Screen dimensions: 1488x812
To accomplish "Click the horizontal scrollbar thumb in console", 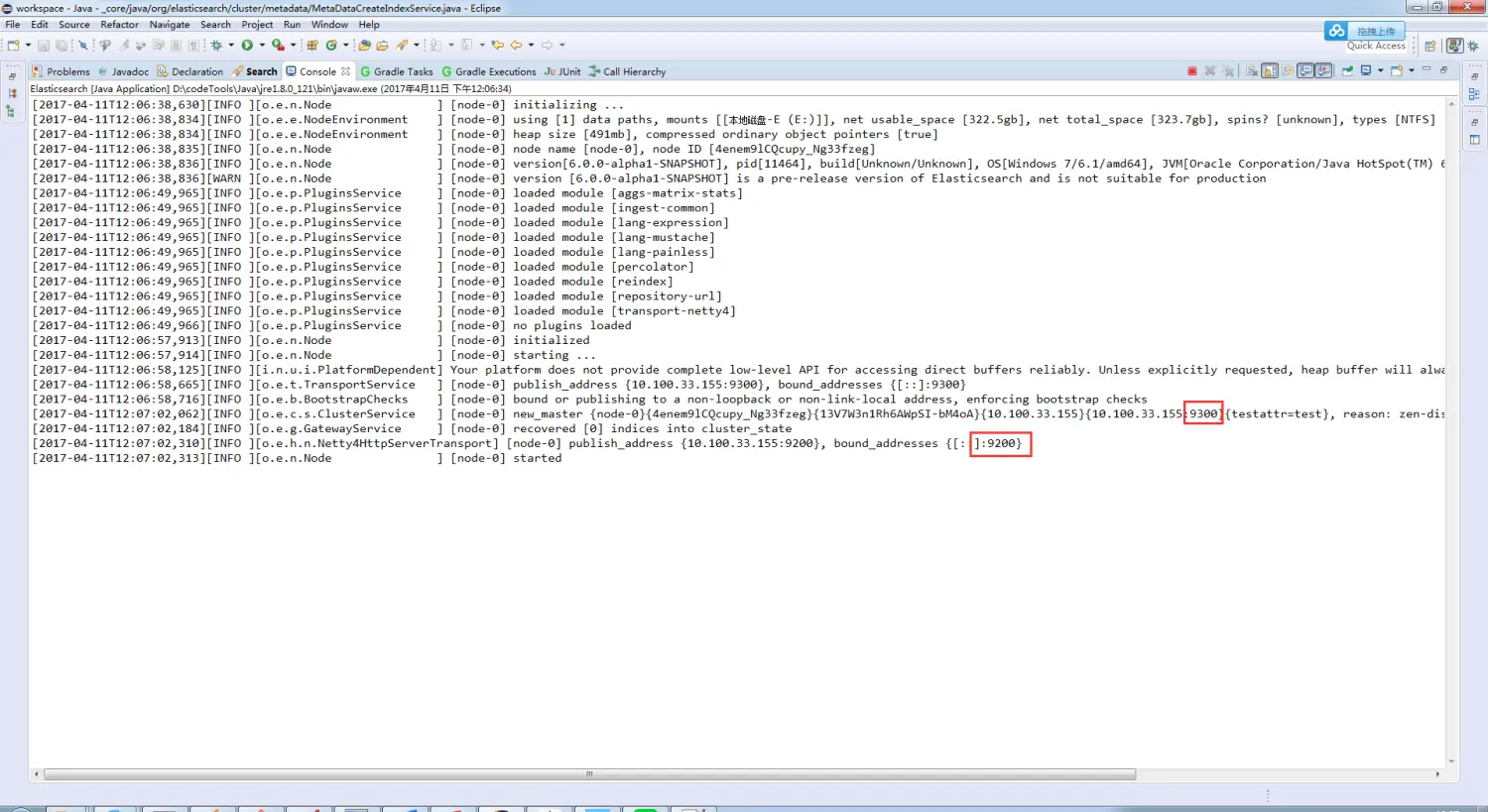I will [x=589, y=773].
